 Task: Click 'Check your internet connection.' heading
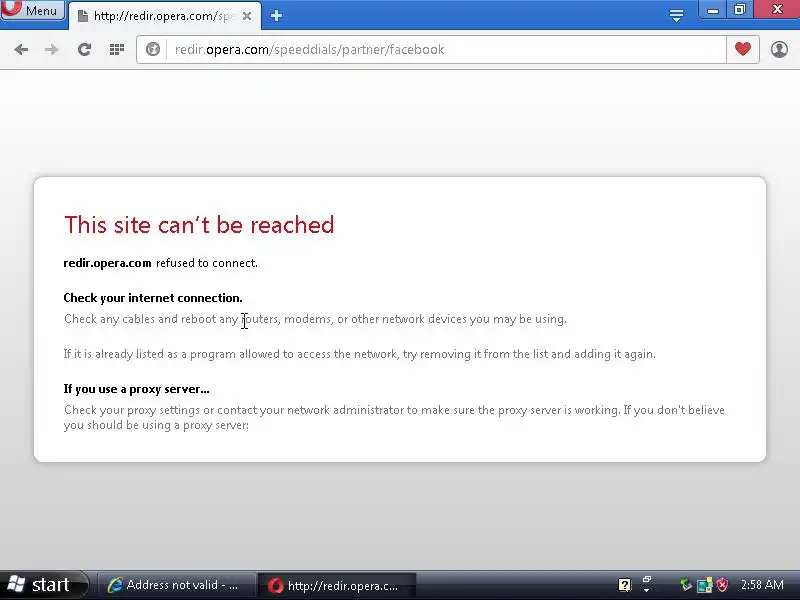click(153, 298)
